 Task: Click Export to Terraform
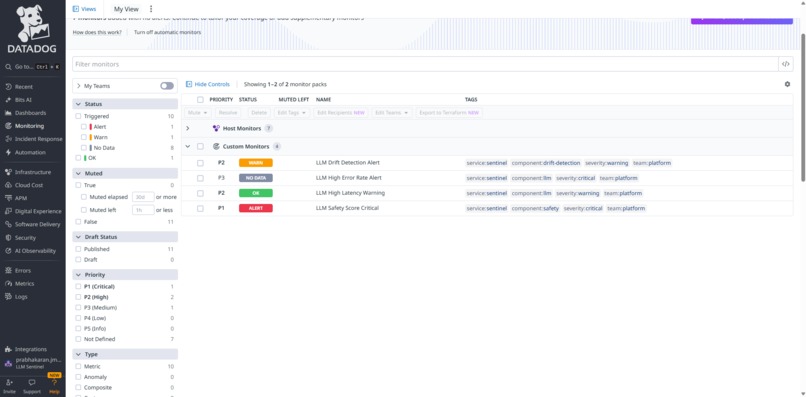coord(449,113)
